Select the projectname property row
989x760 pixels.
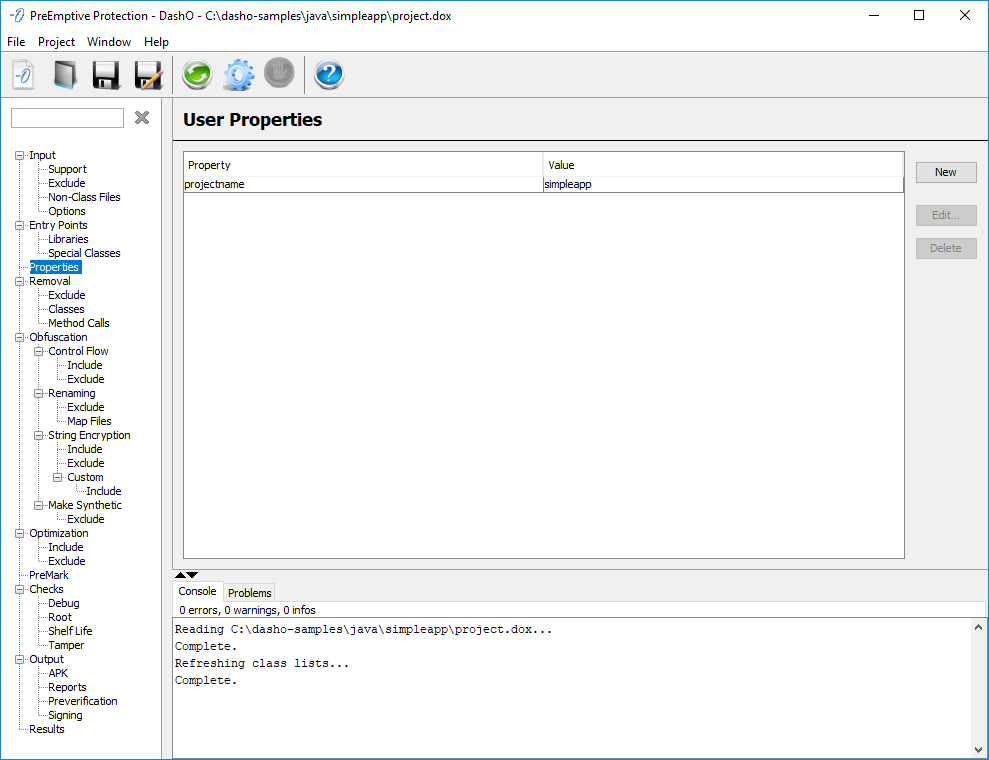point(360,185)
